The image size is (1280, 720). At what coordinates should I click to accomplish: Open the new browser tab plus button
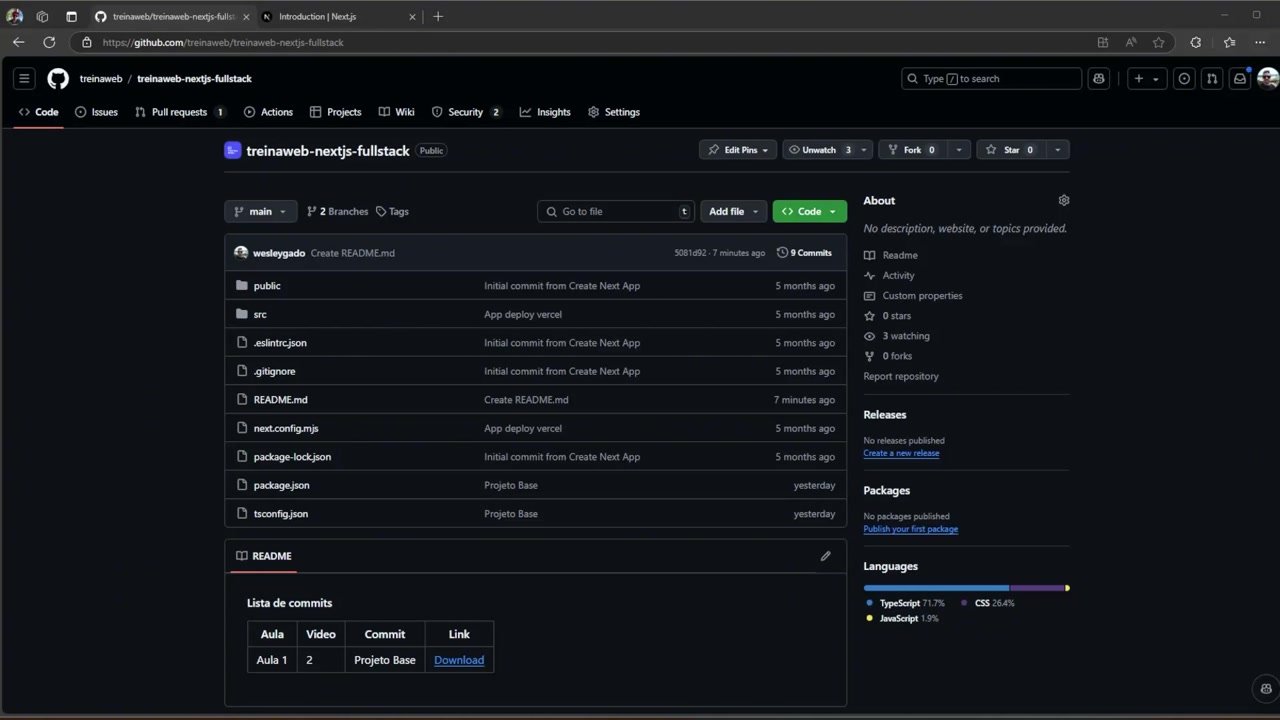click(x=438, y=16)
